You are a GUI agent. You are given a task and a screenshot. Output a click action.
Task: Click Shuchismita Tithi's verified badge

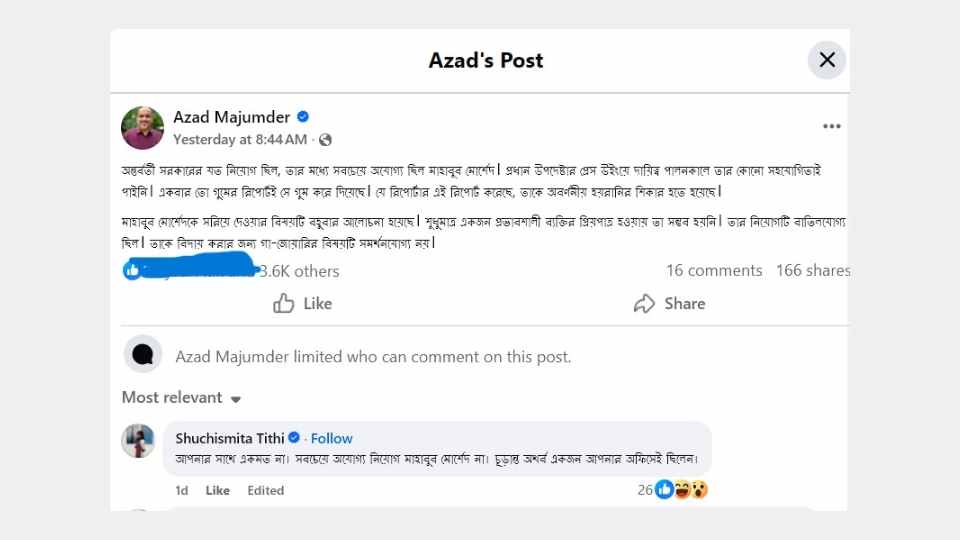(x=295, y=438)
